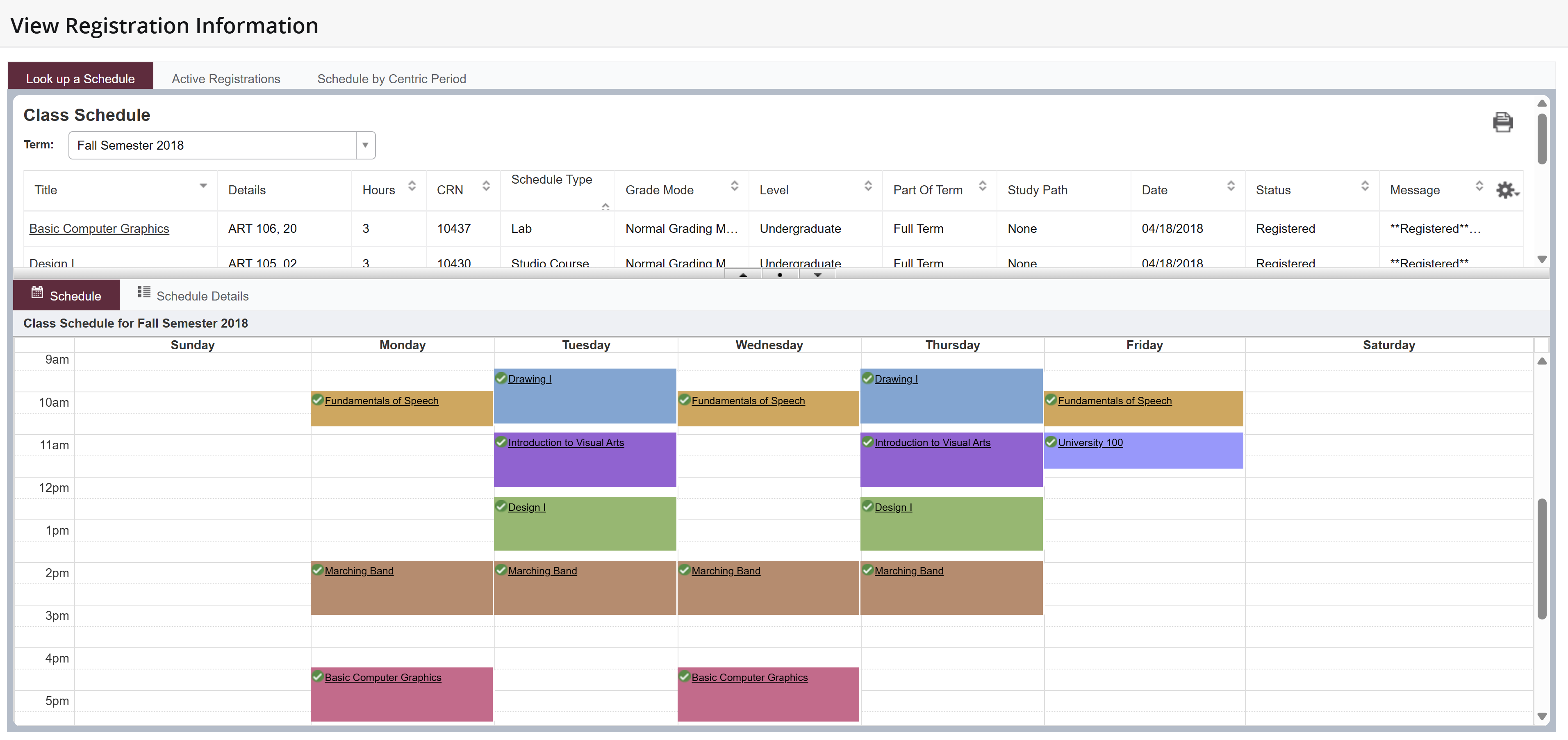This screenshot has width=1568, height=740.
Task: Click green check on Thursday Design I
Action: click(x=867, y=506)
